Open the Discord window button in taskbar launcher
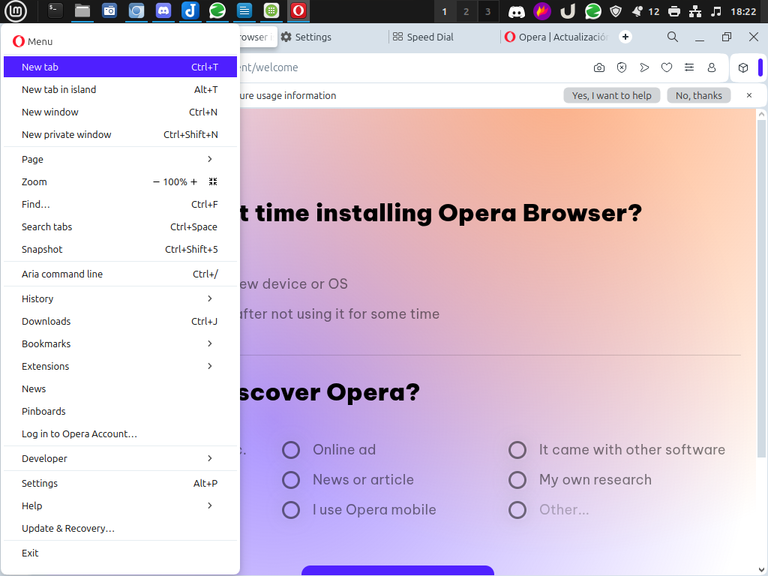The height and width of the screenshot is (576, 768). pyautogui.click(x=163, y=11)
